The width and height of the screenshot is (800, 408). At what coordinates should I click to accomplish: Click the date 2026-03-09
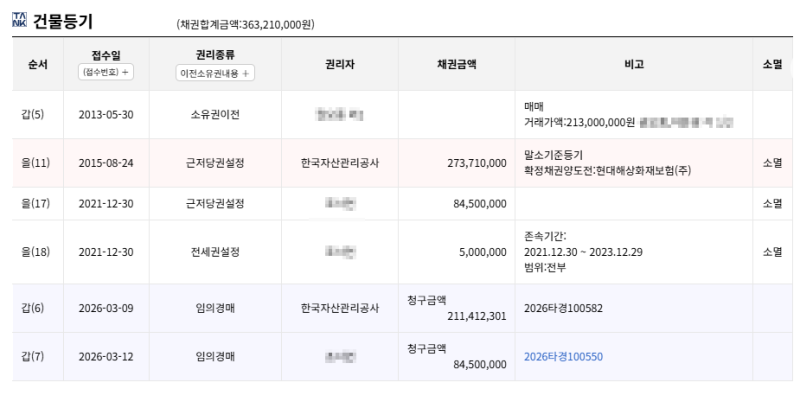[106, 309]
